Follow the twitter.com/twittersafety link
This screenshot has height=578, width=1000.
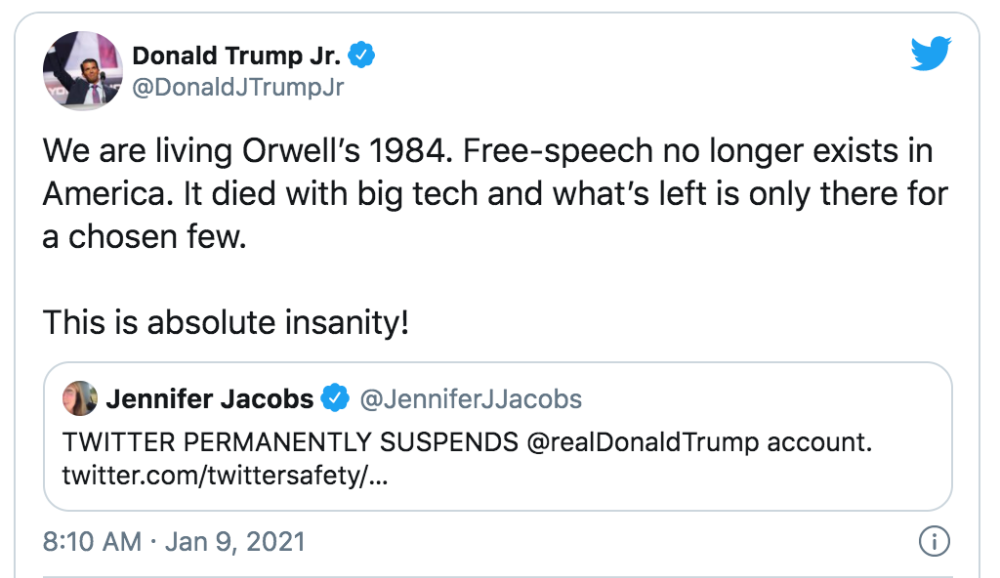coord(224,475)
